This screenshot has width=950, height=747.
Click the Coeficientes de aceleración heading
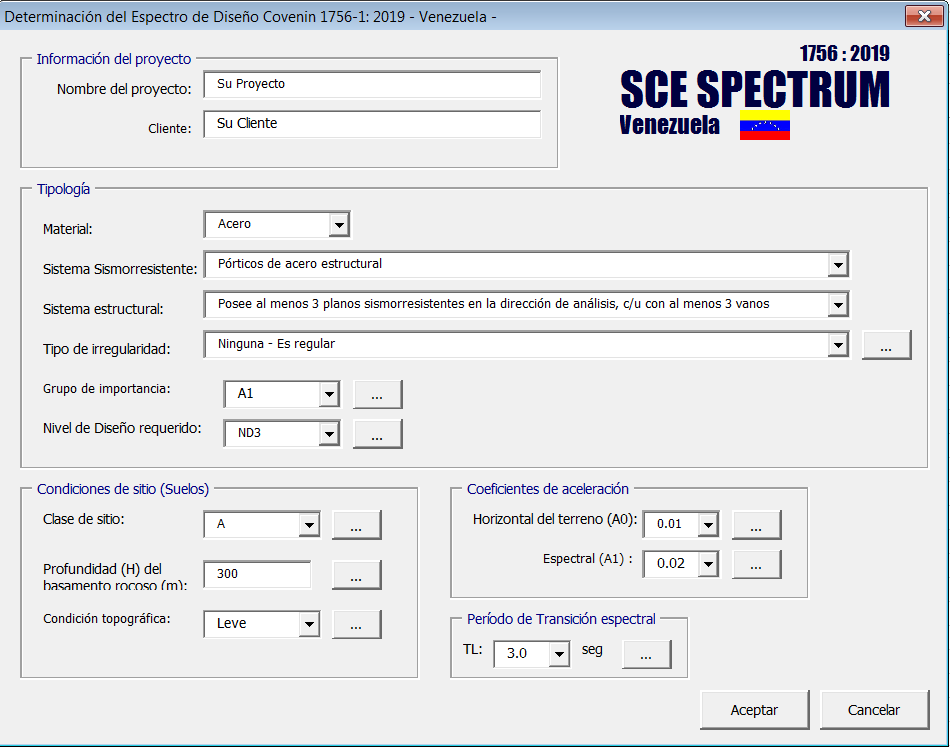tap(548, 490)
